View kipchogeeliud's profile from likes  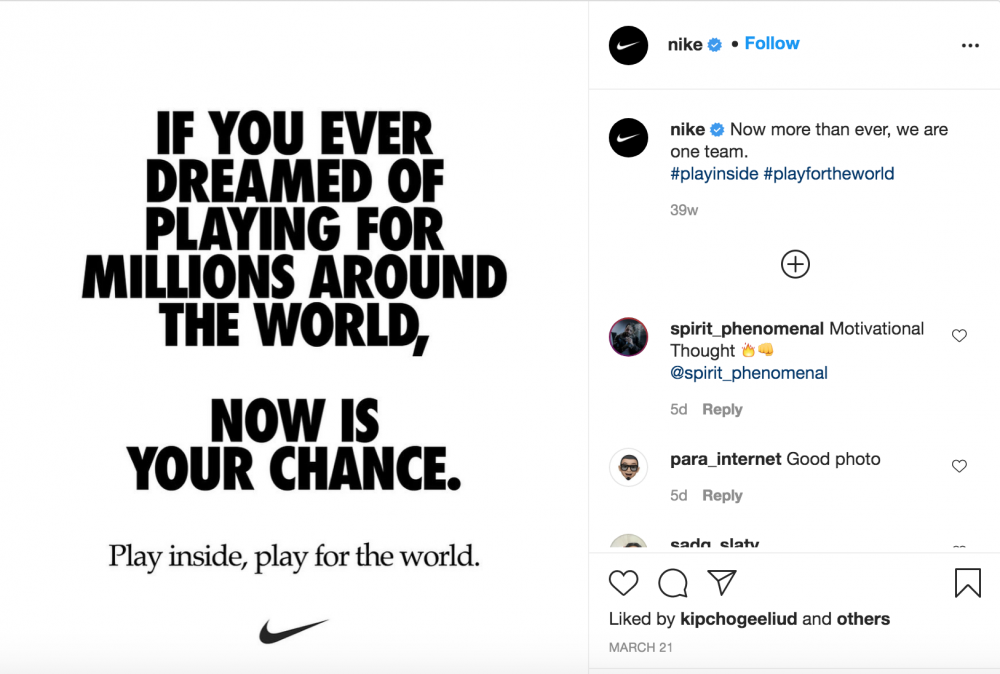click(x=739, y=619)
